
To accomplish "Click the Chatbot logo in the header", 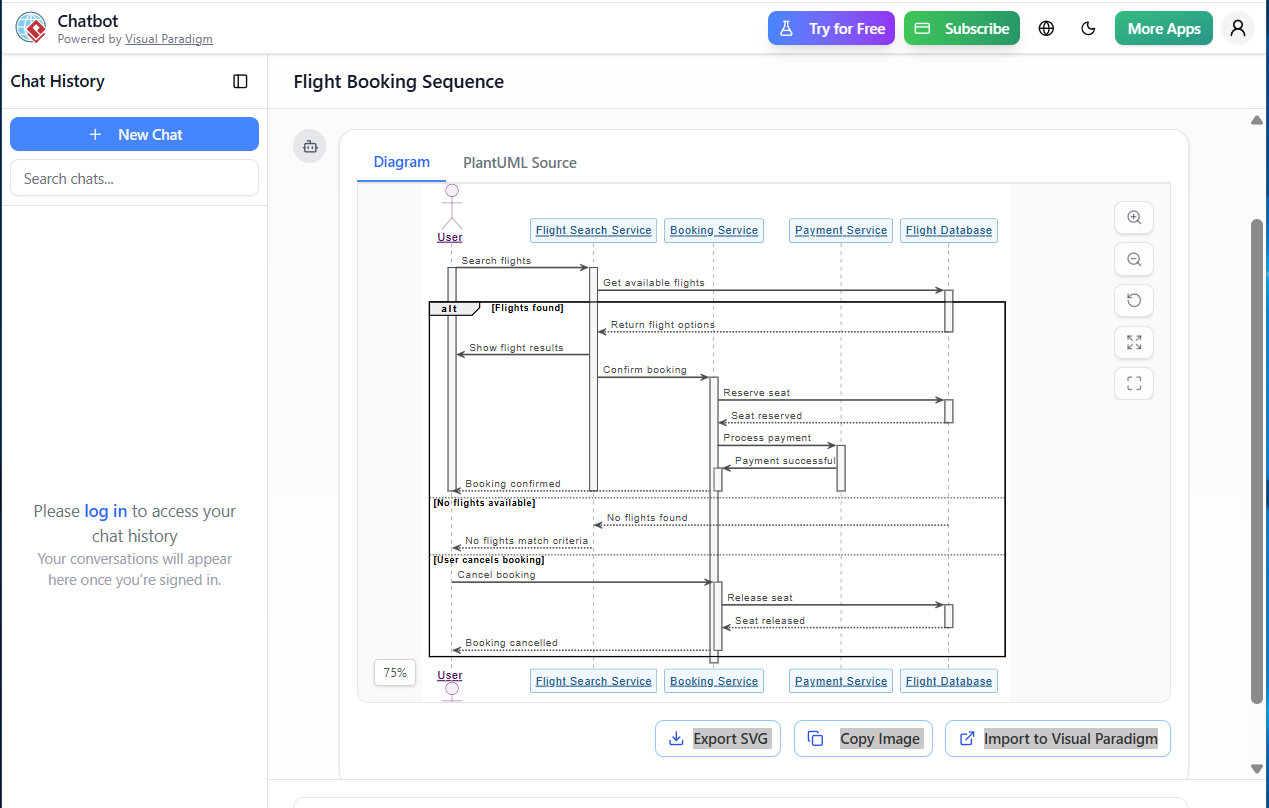I will (x=30, y=28).
